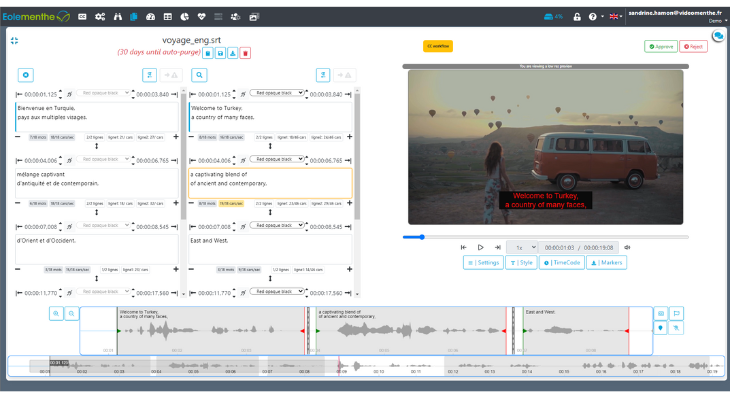Approve the subtitle file
The image size is (730, 400).
[661, 47]
